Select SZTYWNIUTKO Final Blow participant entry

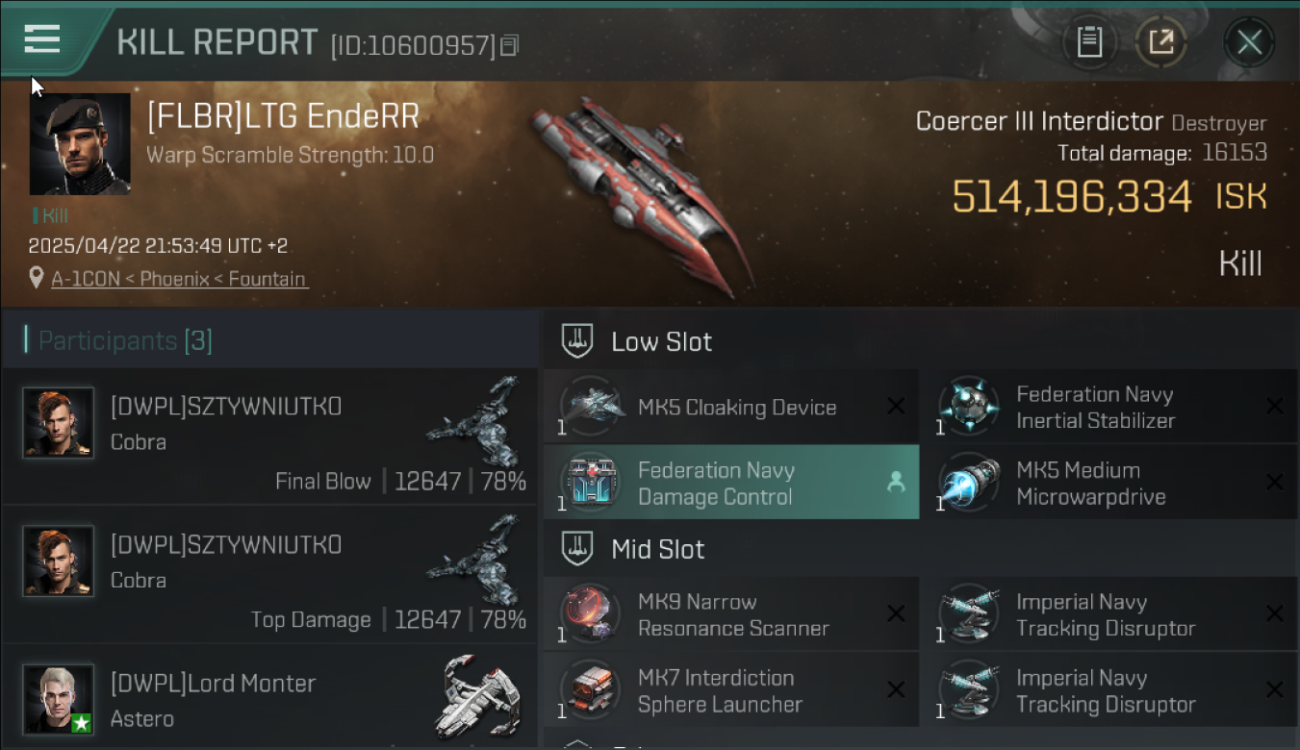coord(270,437)
